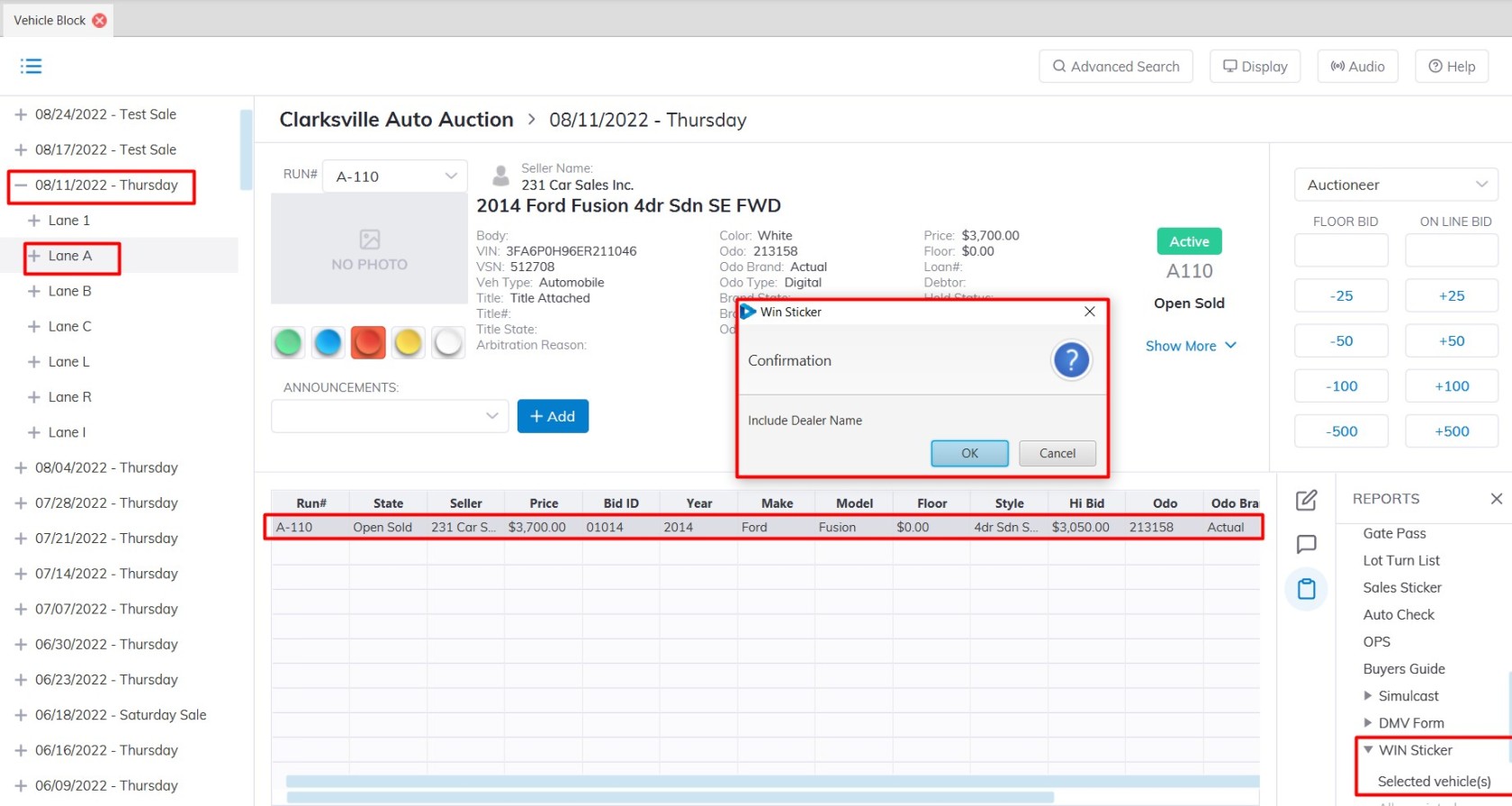Click the hamburger list menu icon
Screen dimensions: 1512x806
pos(31,66)
